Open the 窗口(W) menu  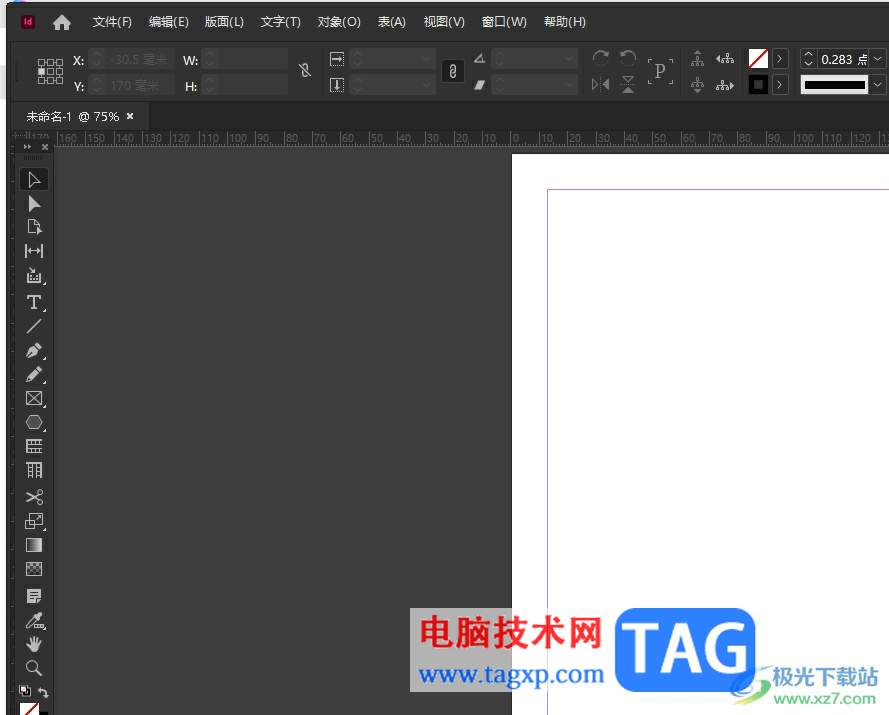pos(504,22)
